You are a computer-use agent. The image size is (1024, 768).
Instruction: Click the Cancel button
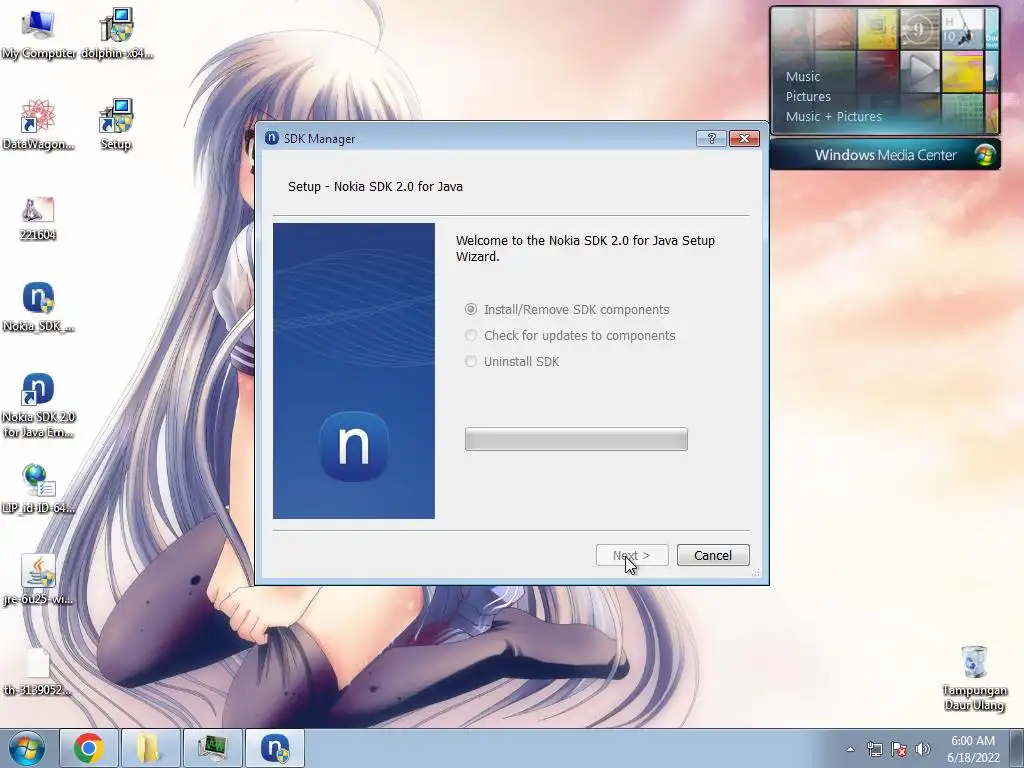tap(713, 555)
